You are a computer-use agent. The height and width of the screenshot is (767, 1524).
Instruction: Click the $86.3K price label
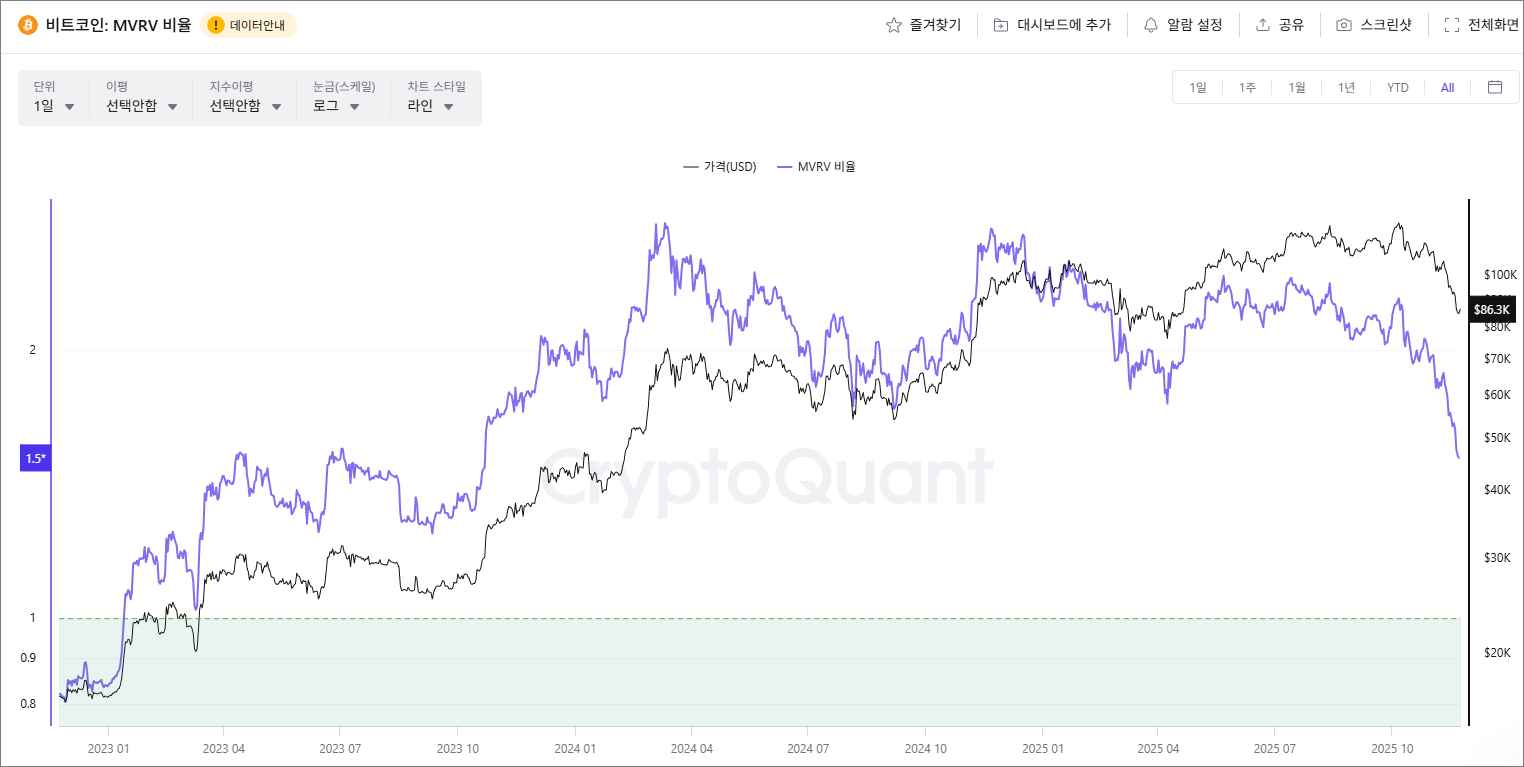pyautogui.click(x=1492, y=310)
